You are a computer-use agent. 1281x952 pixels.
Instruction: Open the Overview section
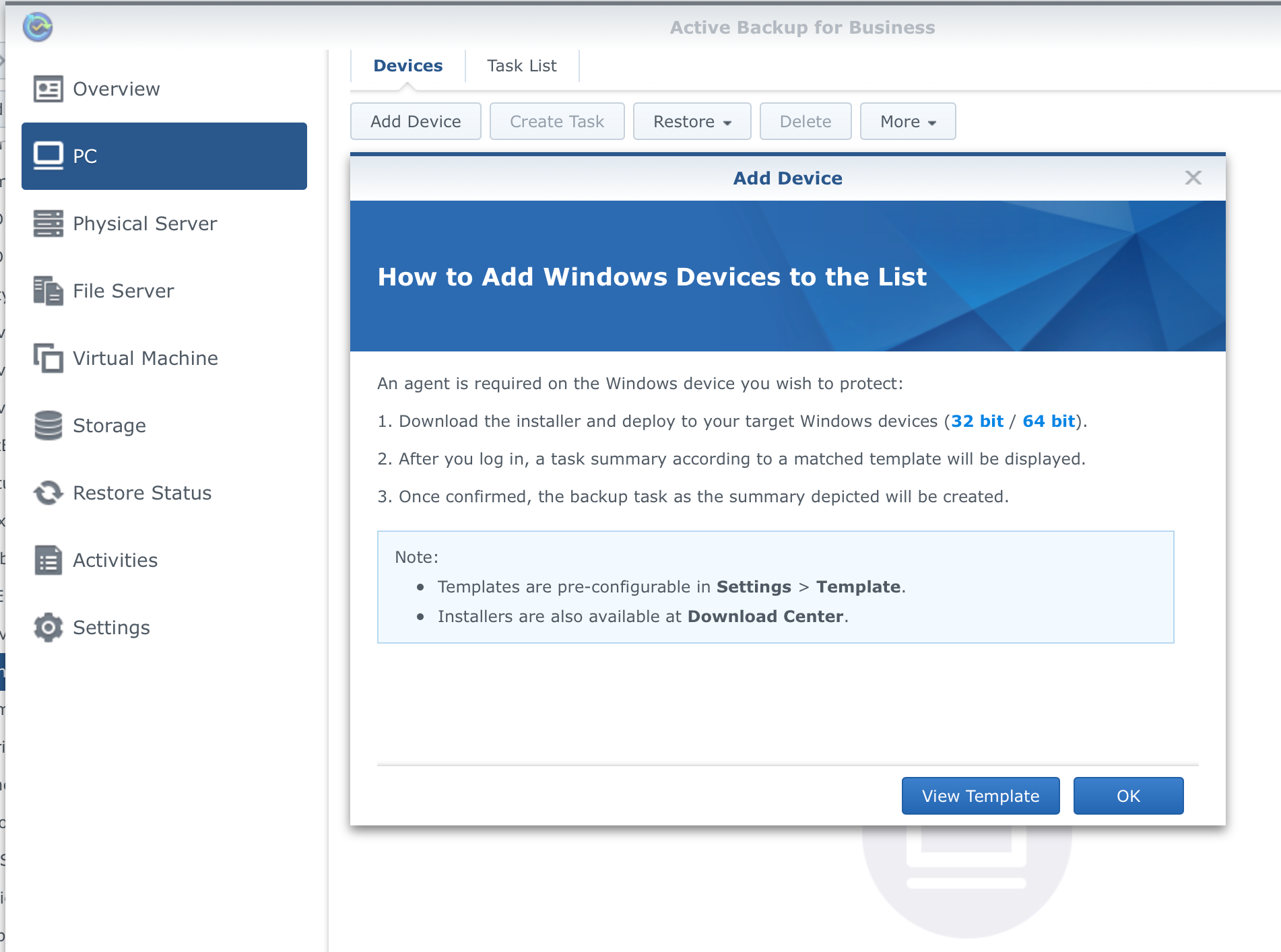point(164,89)
